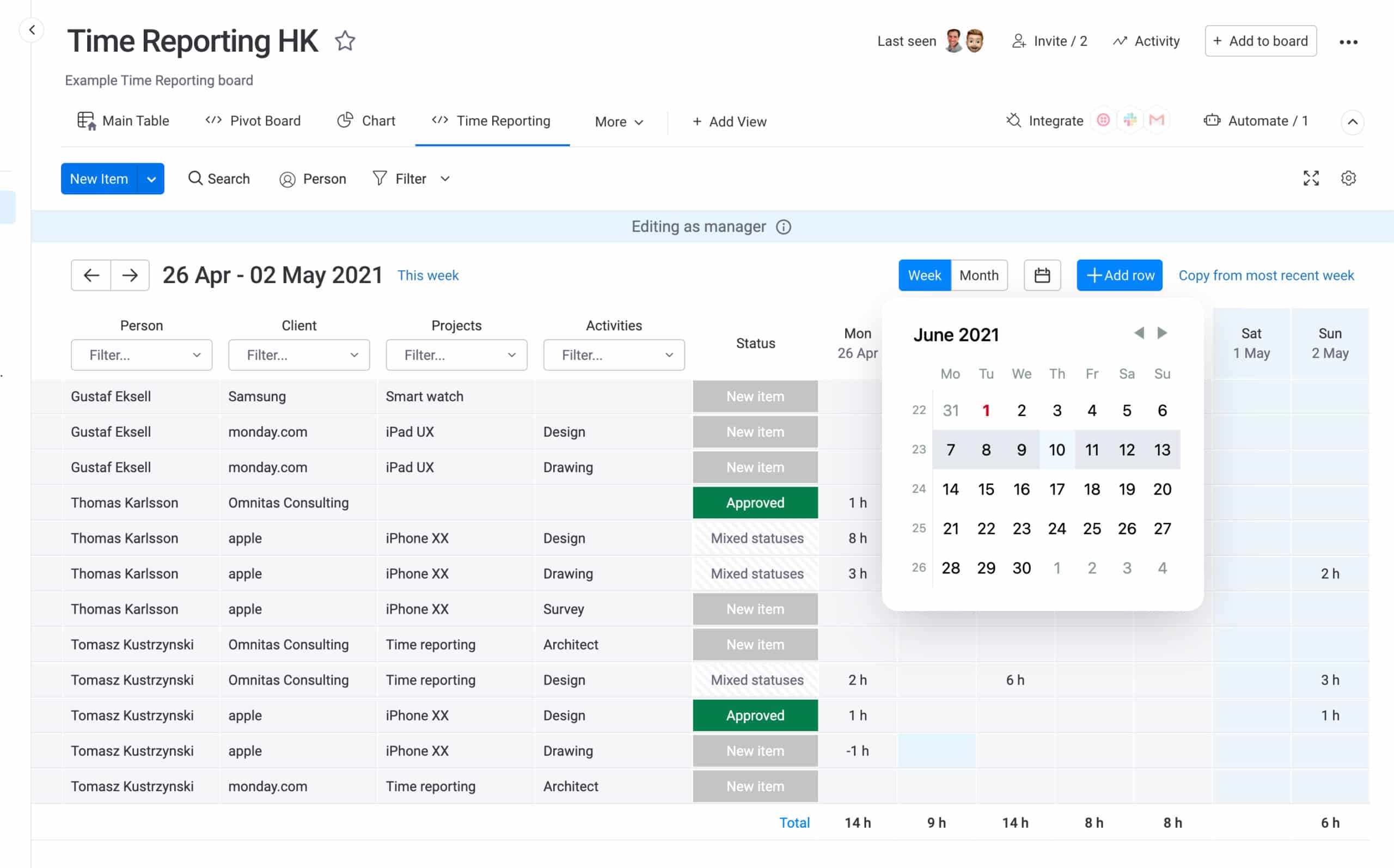The width and height of the screenshot is (1394, 868).
Task: Click the board description Example Time Reporting board
Action: (159, 81)
